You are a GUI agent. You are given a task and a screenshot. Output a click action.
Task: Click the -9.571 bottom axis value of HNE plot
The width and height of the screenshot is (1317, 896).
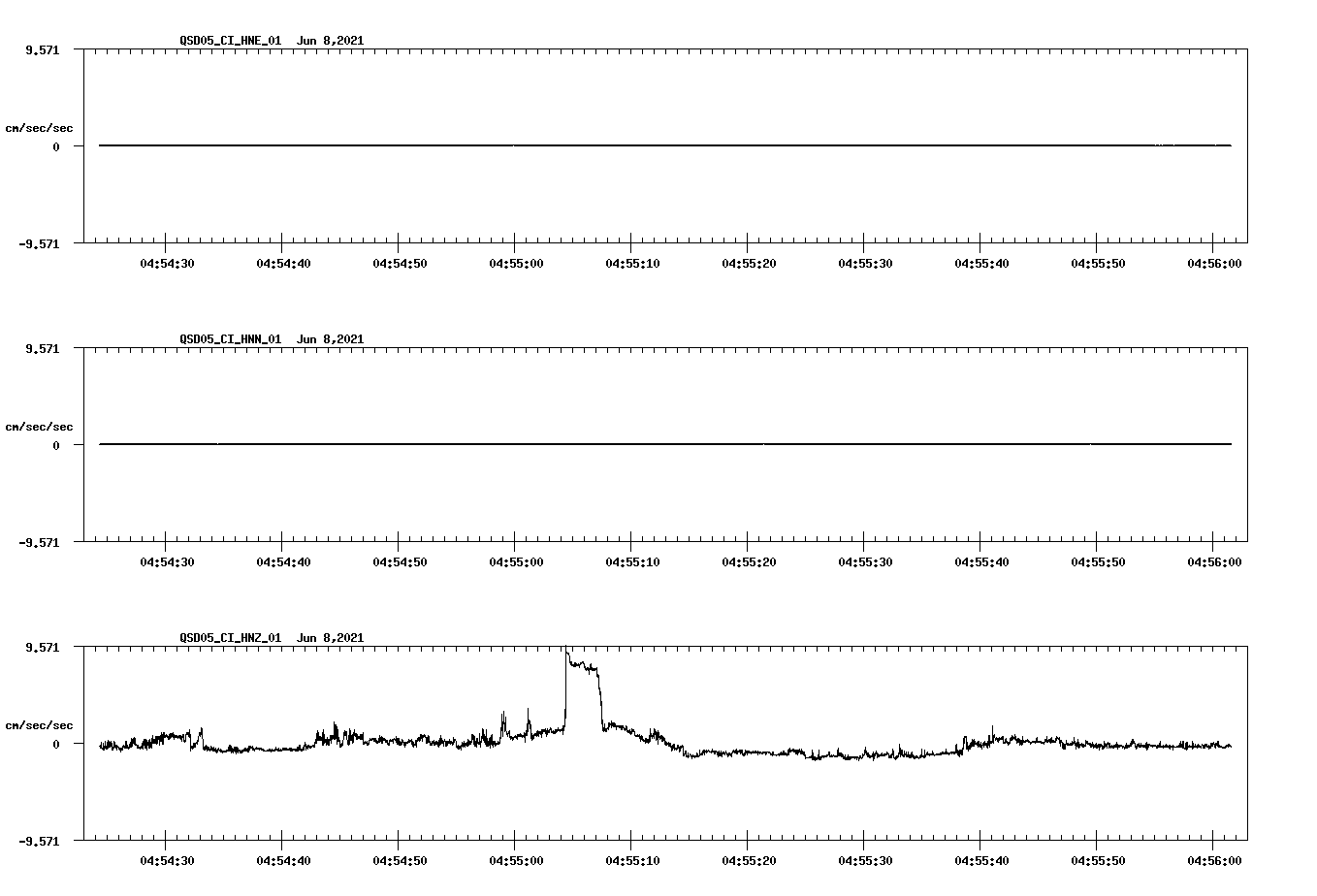pyautogui.click(x=39, y=244)
